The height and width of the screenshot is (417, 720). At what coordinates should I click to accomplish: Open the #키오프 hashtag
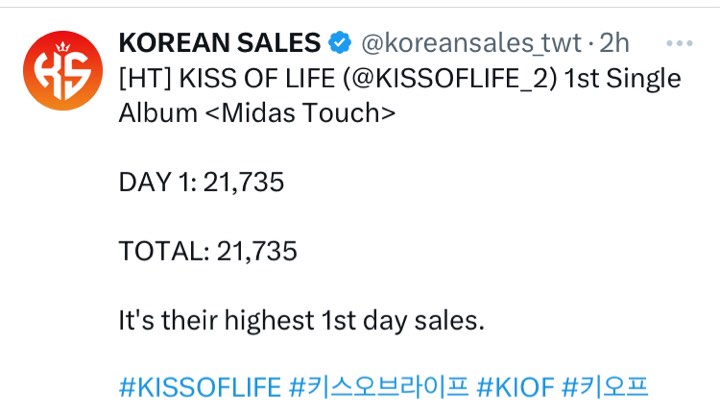tap(605, 387)
